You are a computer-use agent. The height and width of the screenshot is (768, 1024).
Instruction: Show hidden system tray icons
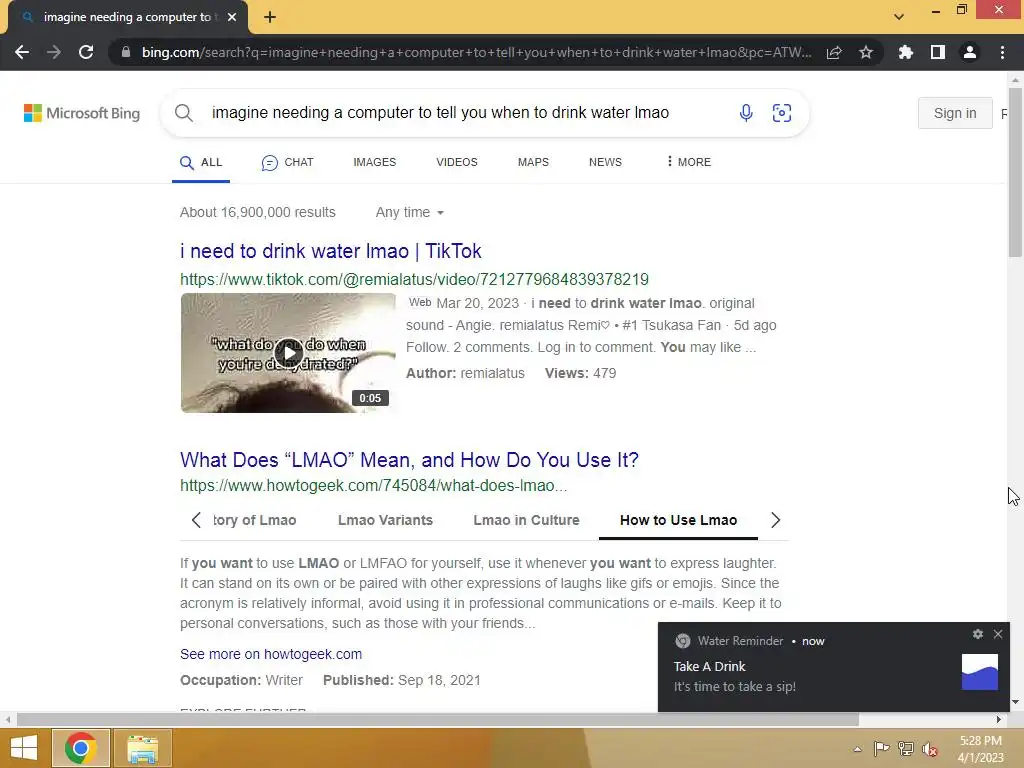pyautogui.click(x=857, y=749)
